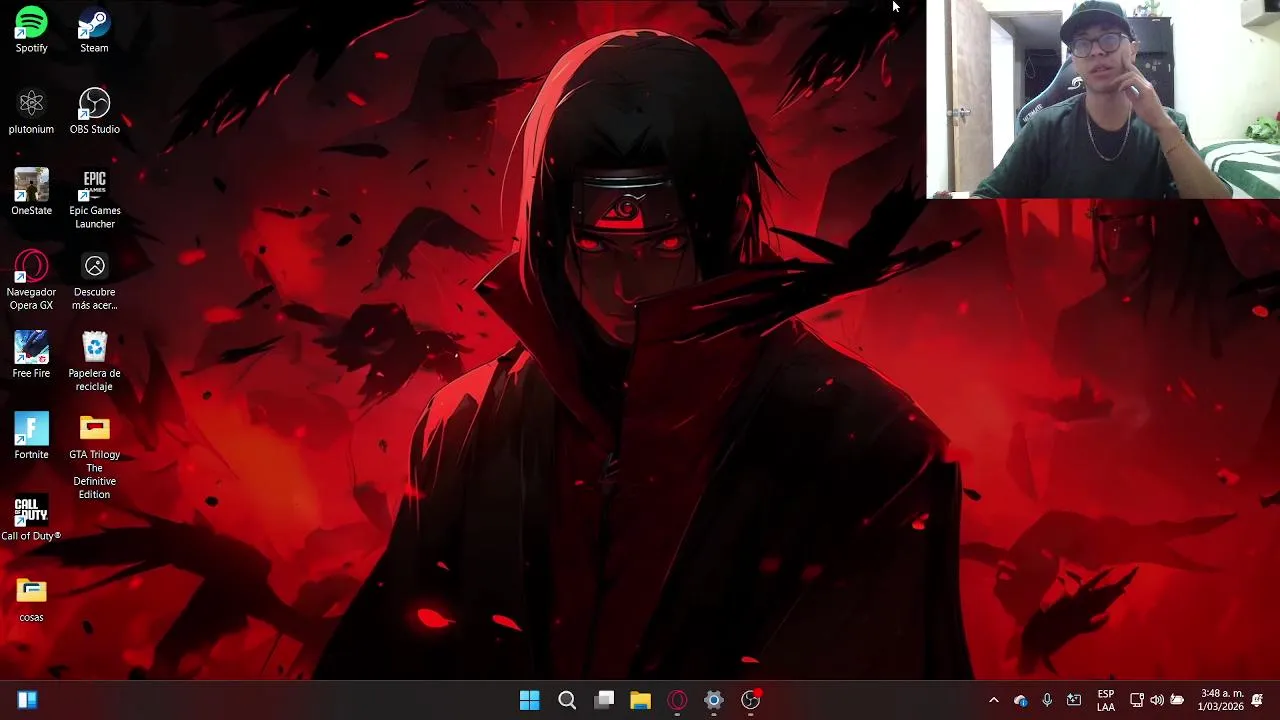This screenshot has width=1280, height=720.
Task: Click the OneDrive cloud tray icon
Action: click(x=1020, y=700)
